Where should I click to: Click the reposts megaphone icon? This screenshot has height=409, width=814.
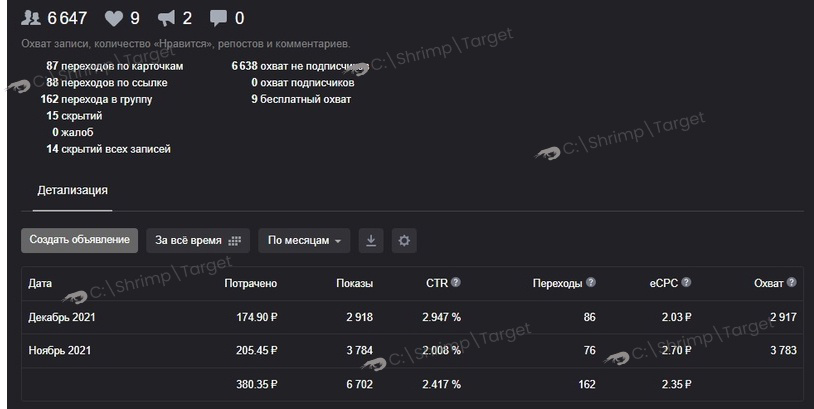166,19
